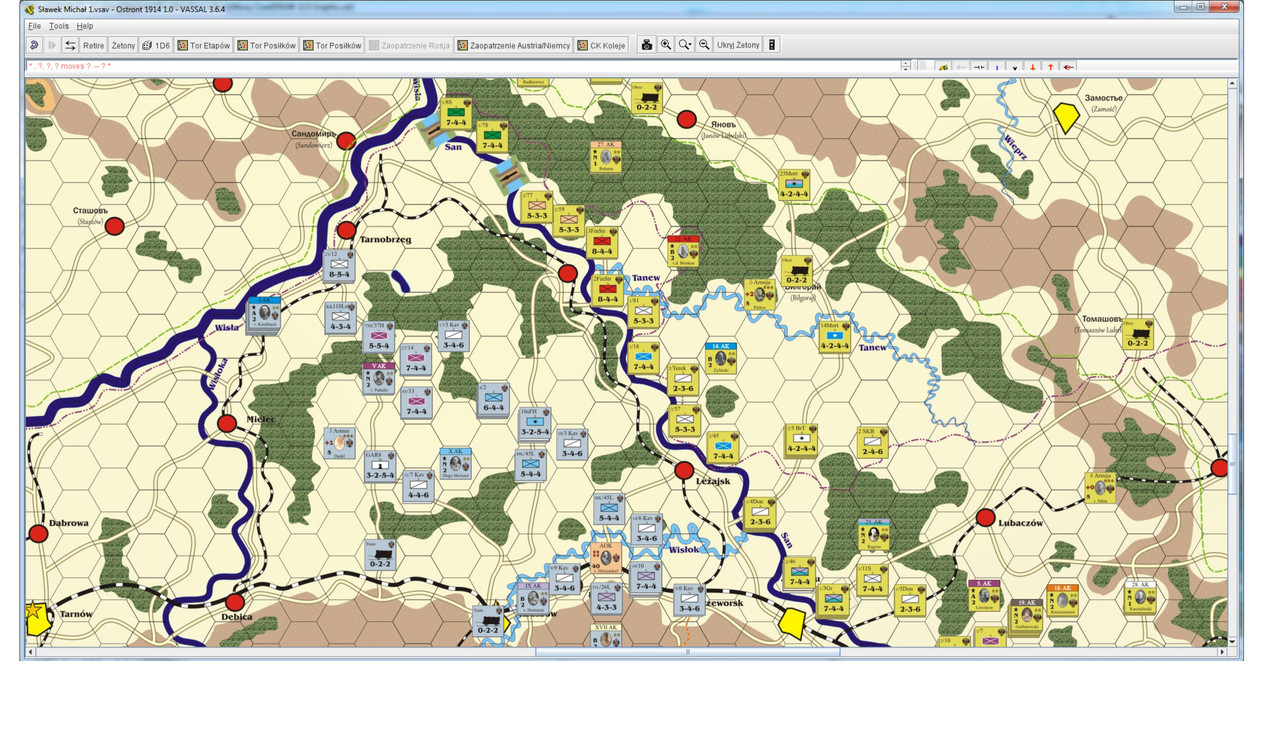This screenshot has height=739, width=1280.
Task: Click the Step forward through logfile icon
Action: click(51, 45)
